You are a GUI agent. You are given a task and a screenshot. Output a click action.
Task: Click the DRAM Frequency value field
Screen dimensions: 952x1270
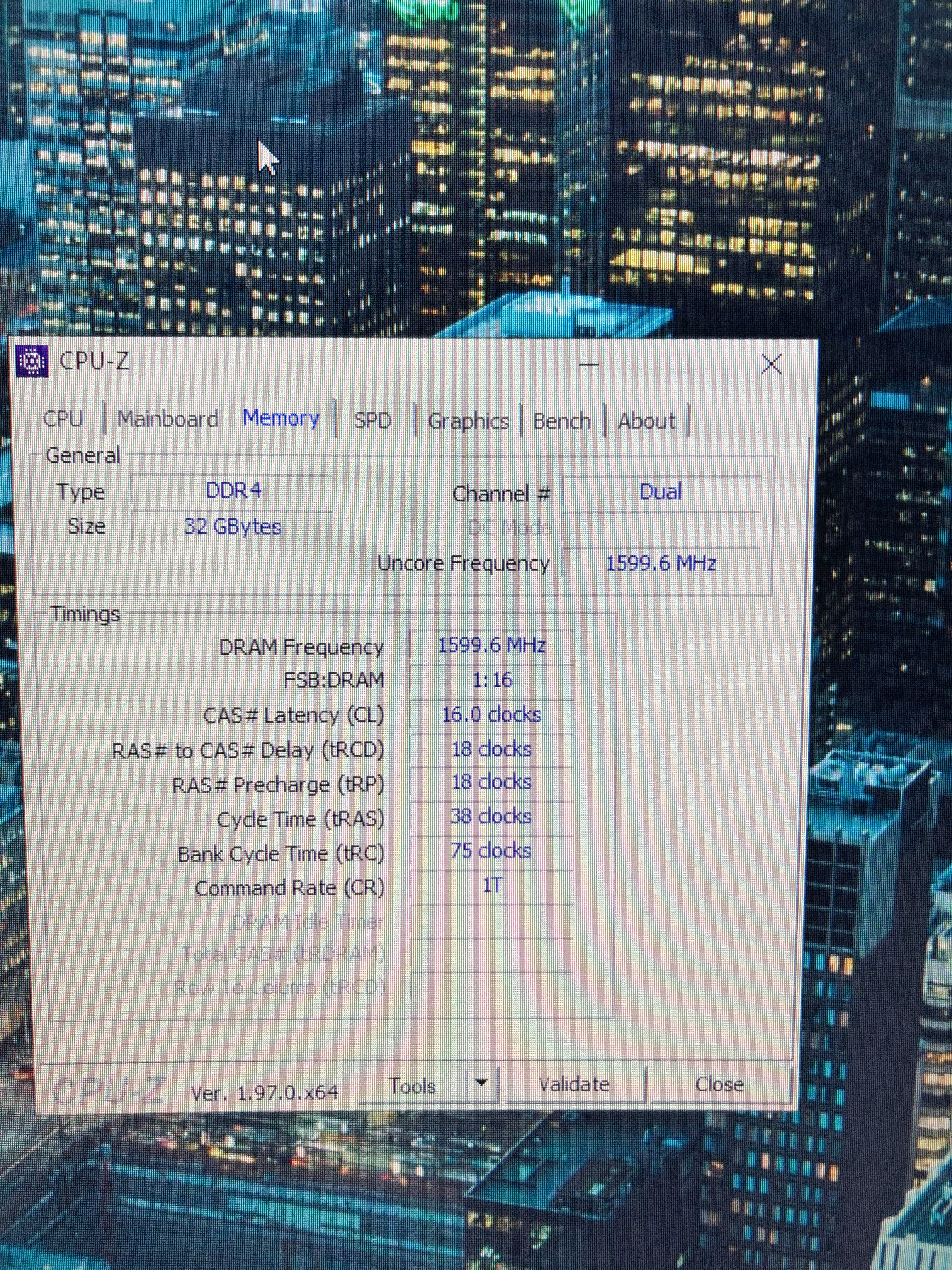pos(491,646)
